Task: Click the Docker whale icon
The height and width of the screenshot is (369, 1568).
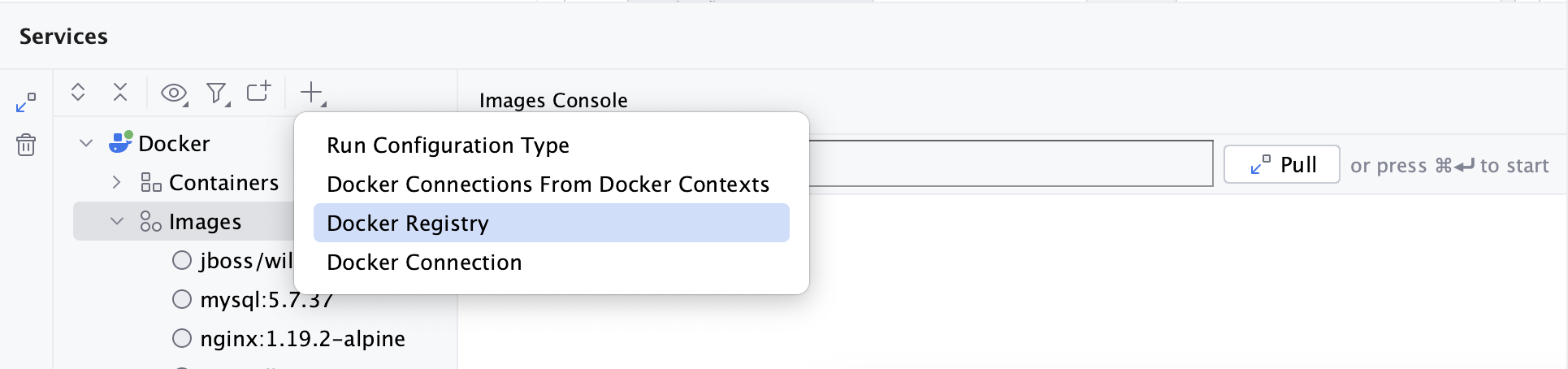Action: pos(120,142)
